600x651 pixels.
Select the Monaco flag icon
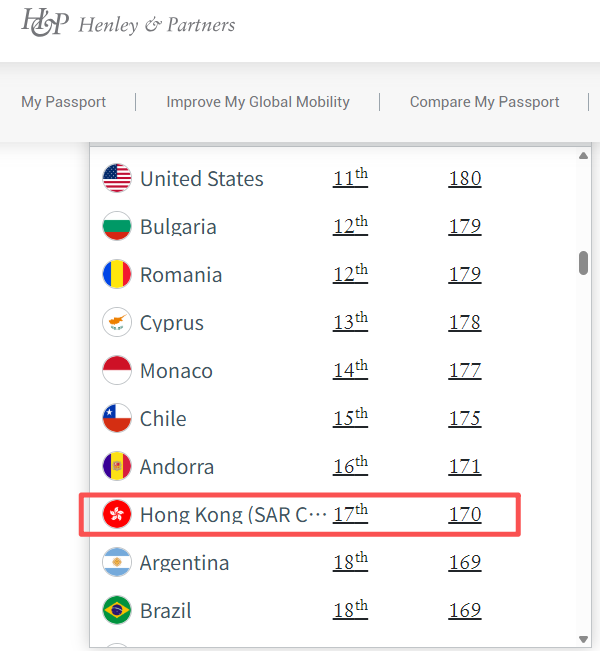tap(117, 371)
